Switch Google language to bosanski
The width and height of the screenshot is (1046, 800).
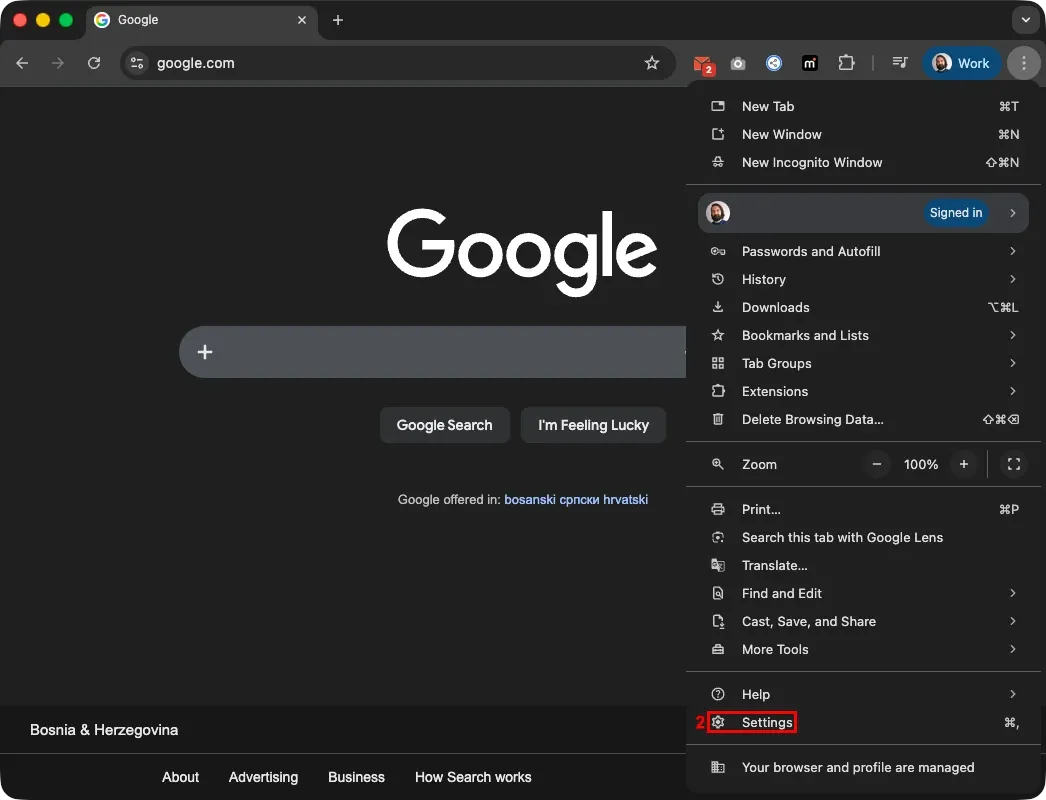[530, 500]
